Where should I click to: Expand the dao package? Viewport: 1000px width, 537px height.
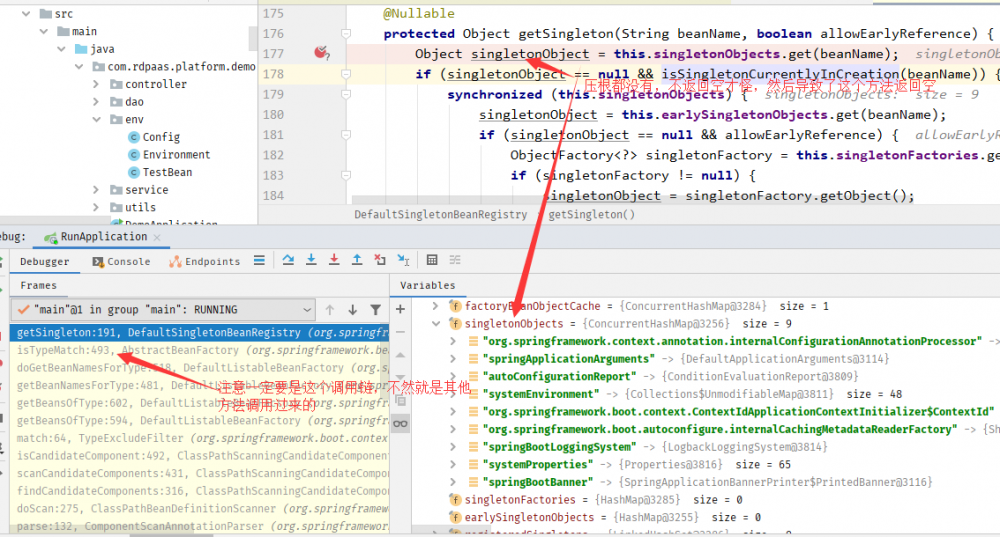coord(96,102)
